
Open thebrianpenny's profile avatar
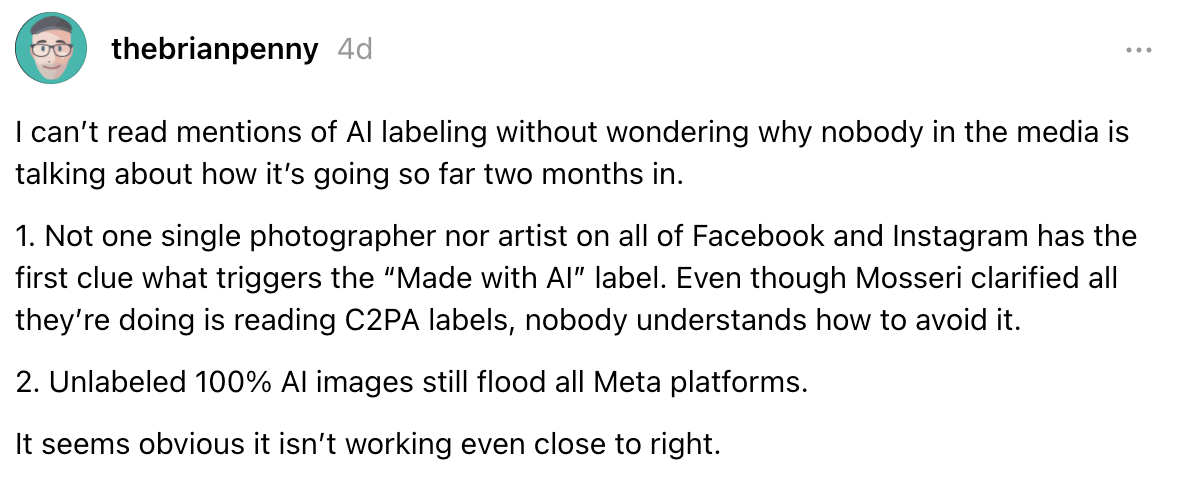click(52, 49)
